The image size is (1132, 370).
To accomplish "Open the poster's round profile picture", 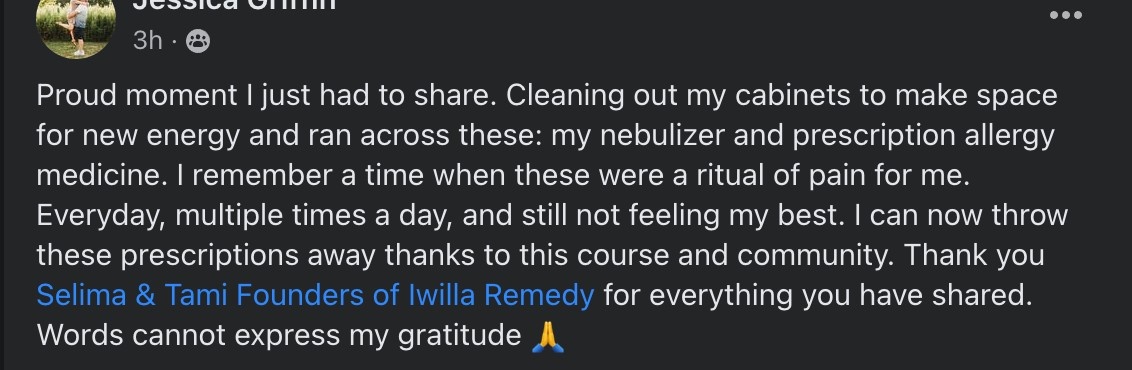I will [x=76, y=29].
